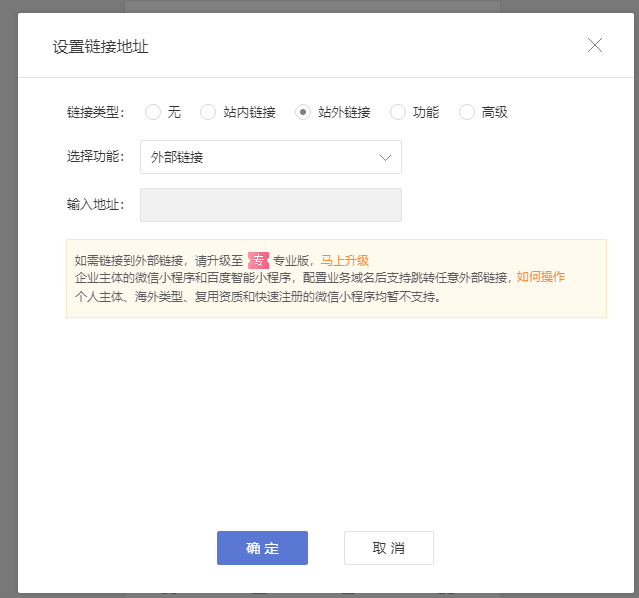Image resolution: width=639 pixels, height=598 pixels.
Task: Dismiss with the 取消 button
Action: point(389,548)
